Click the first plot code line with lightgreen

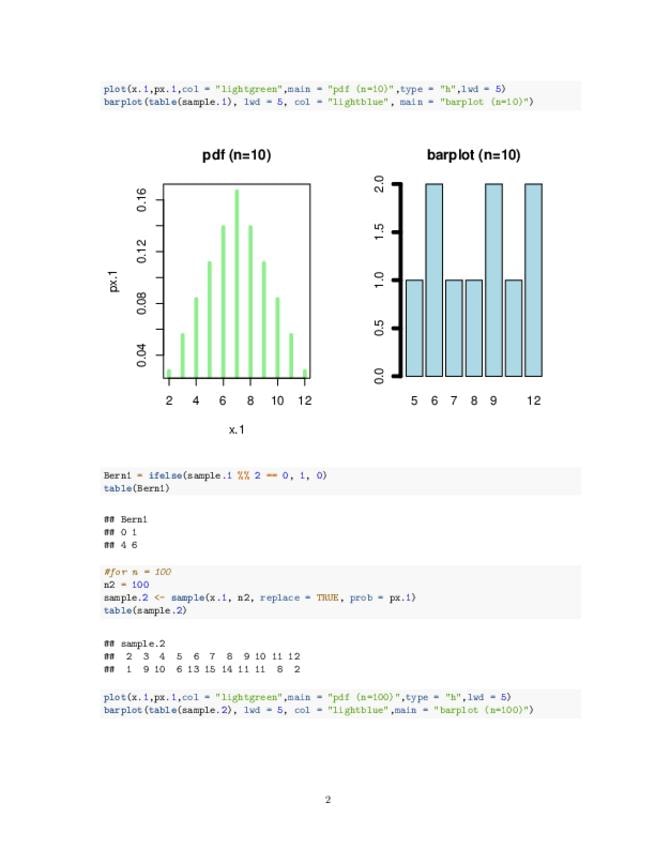305,89
